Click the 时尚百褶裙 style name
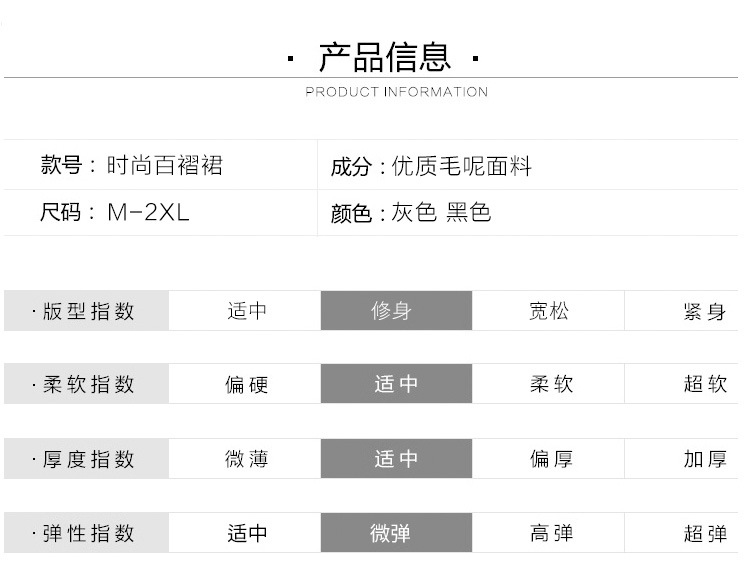750x569 pixels. pos(164,165)
